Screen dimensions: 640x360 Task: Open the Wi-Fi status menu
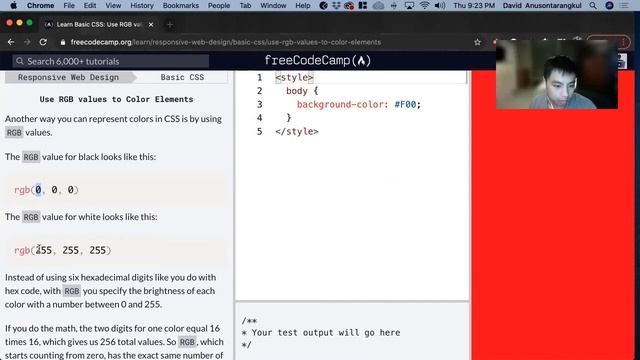424,5
